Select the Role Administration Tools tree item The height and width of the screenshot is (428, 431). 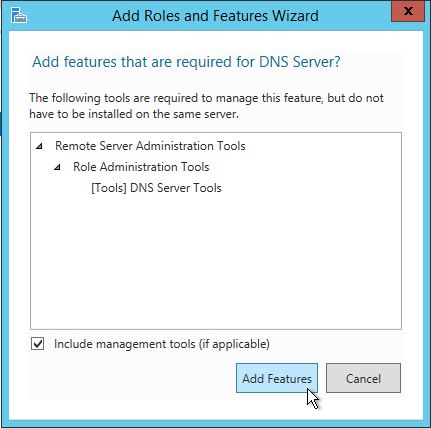point(141,167)
